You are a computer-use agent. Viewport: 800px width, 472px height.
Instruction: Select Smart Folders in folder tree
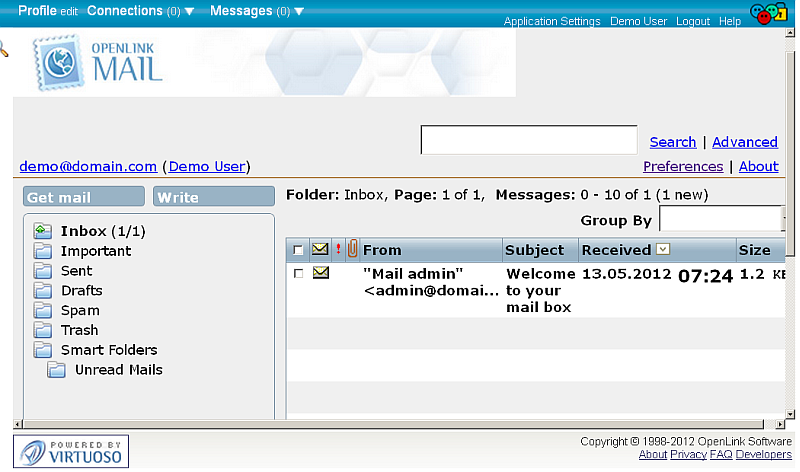[109, 350]
